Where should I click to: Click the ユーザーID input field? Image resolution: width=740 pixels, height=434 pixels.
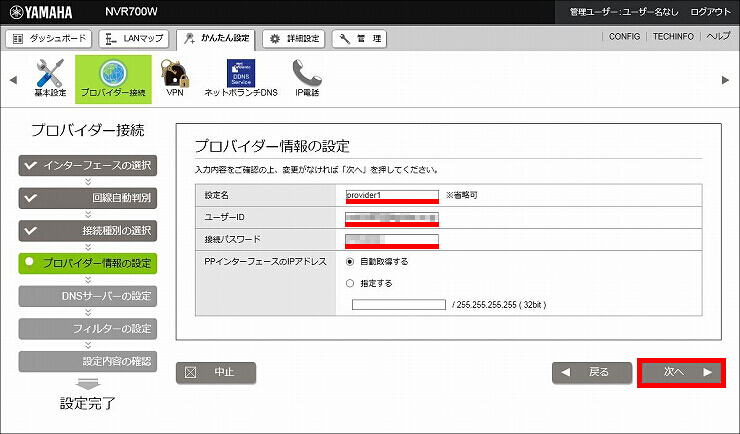click(x=392, y=217)
